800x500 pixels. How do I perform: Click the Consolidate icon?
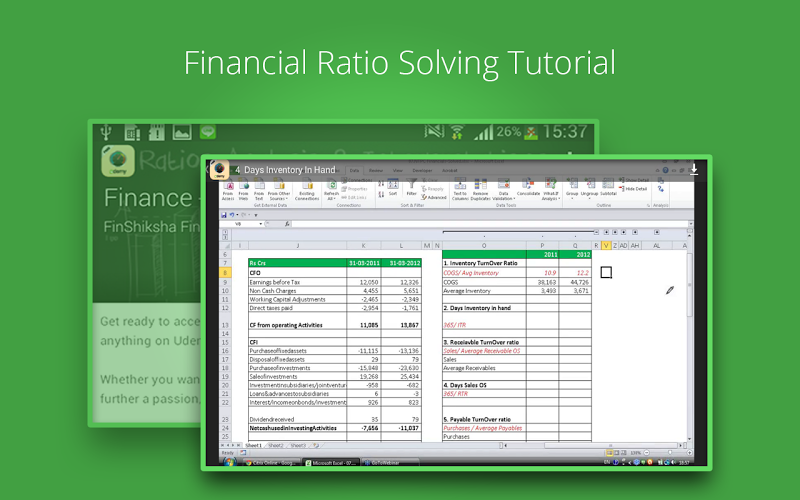528,188
